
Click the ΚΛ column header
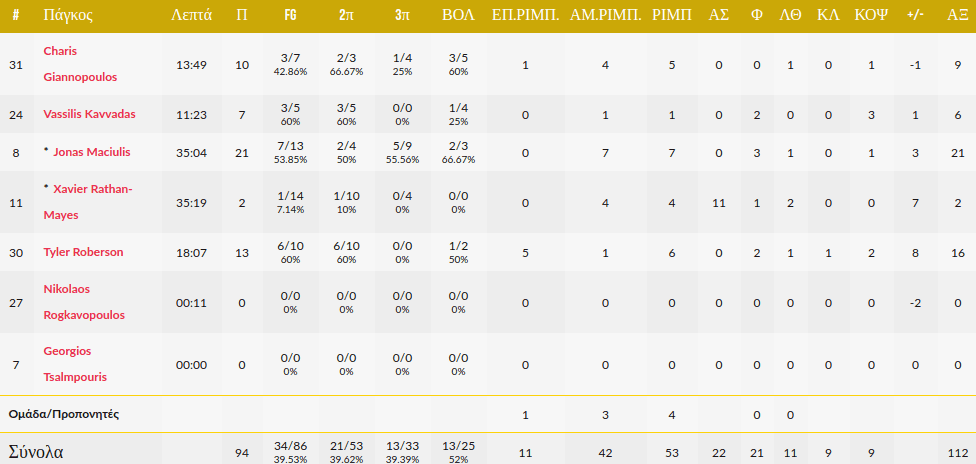pos(827,16)
